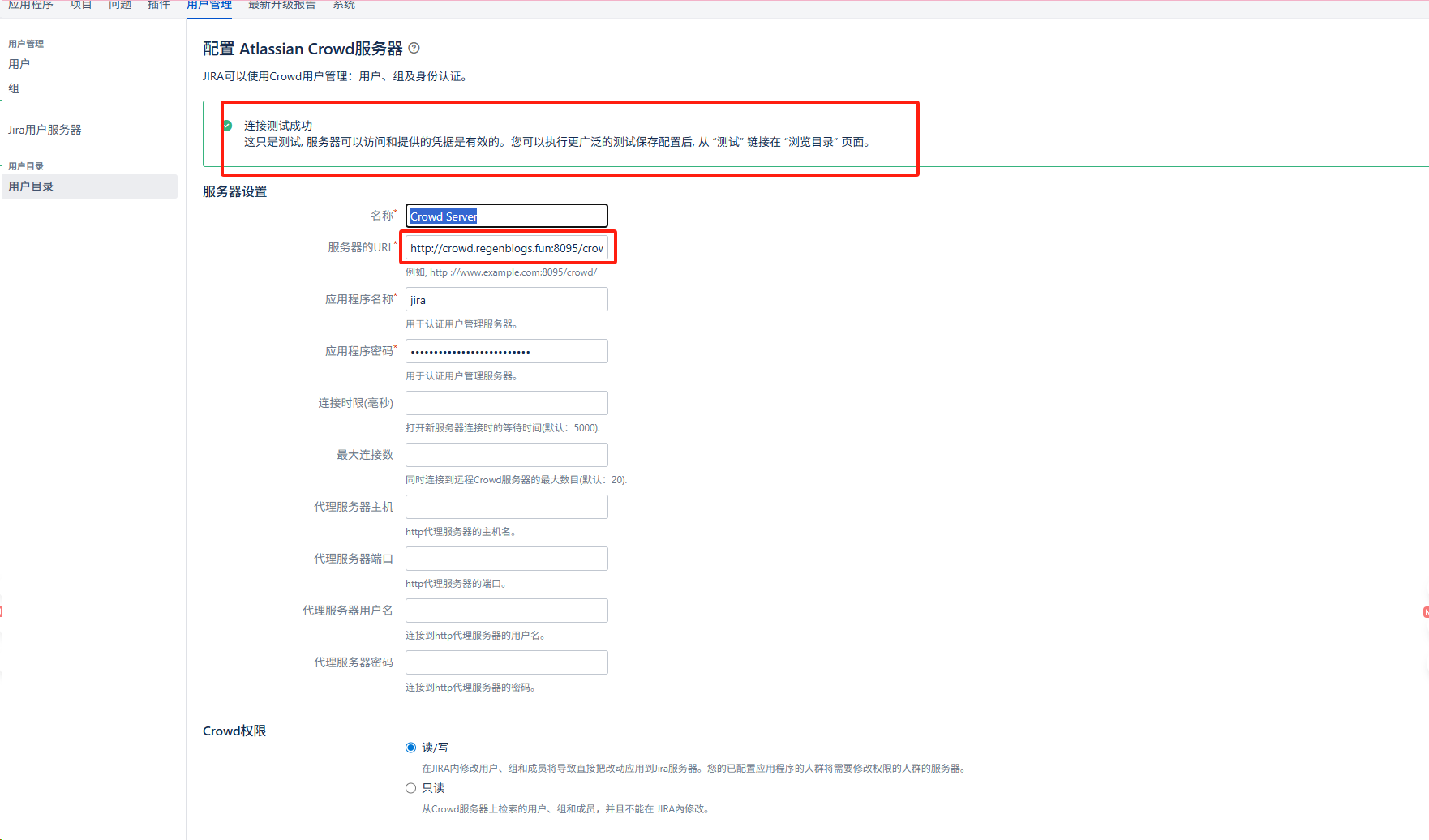Viewport: 1429px width, 840px height.
Task: Click the 代理服务器用户名 input field
Action: [x=507, y=611]
